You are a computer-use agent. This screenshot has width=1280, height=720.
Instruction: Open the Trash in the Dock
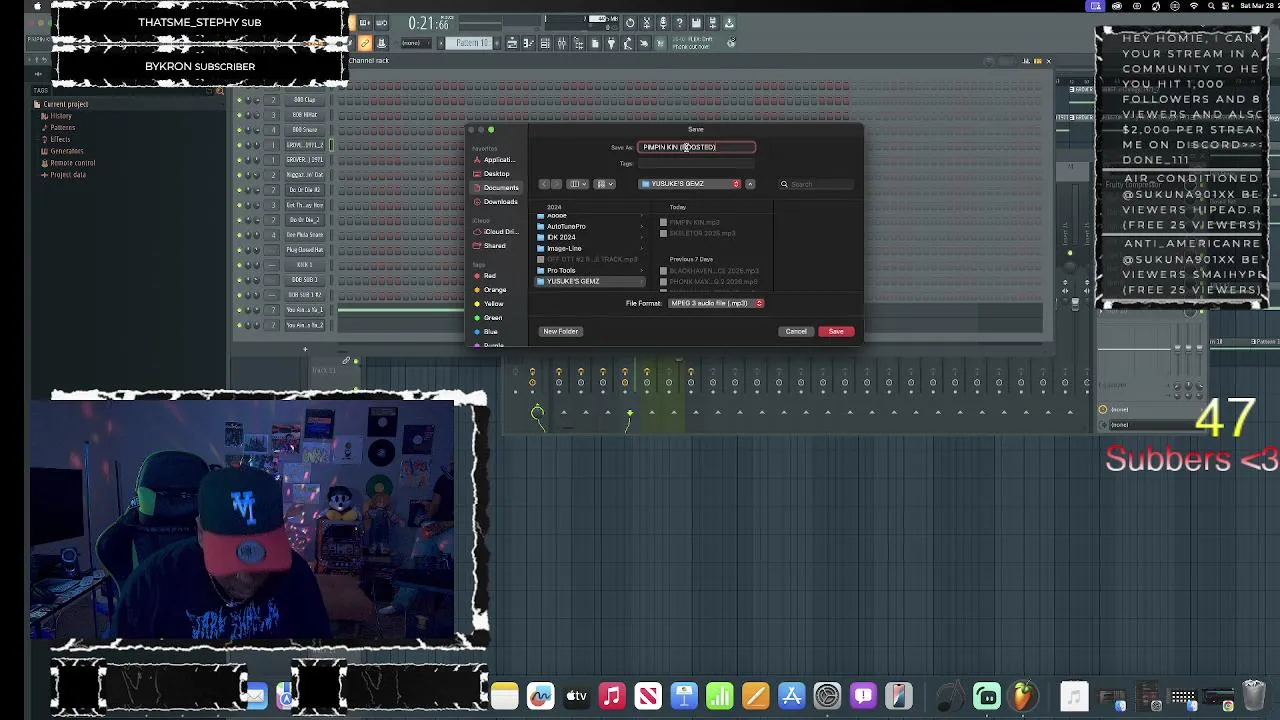[x=1253, y=696]
